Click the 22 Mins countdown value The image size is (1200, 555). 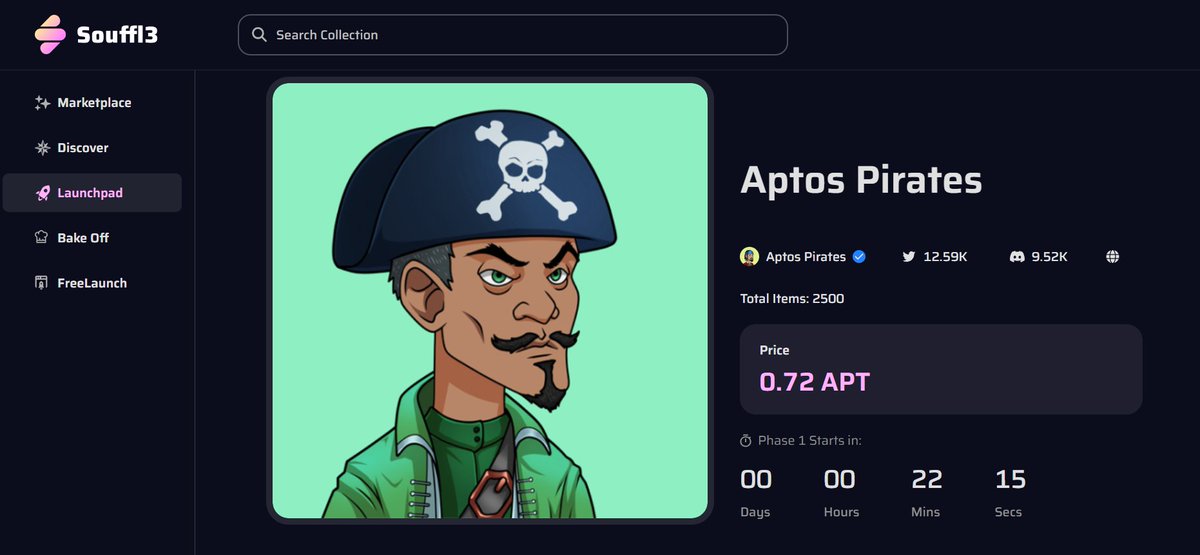927,480
